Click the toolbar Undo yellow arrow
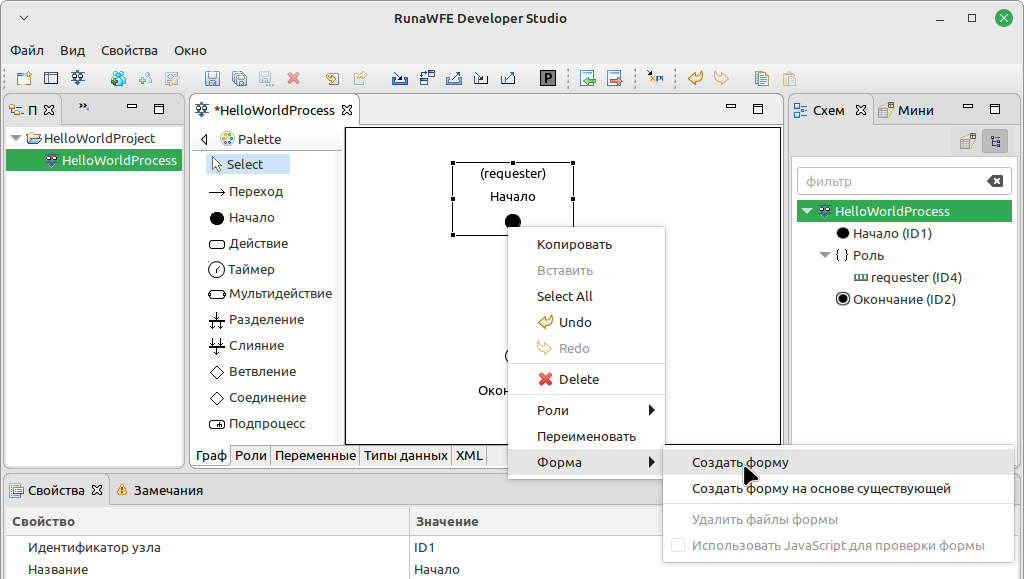 click(696, 78)
